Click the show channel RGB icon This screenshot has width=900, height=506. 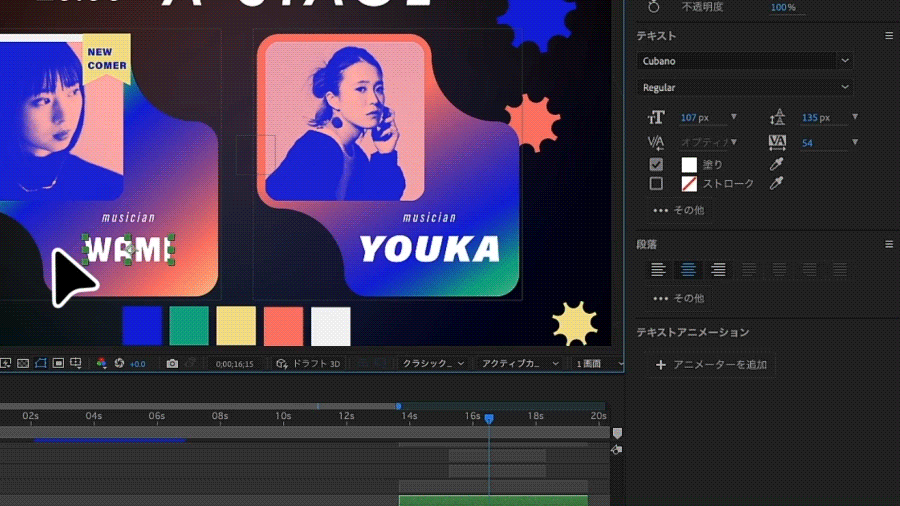102,363
